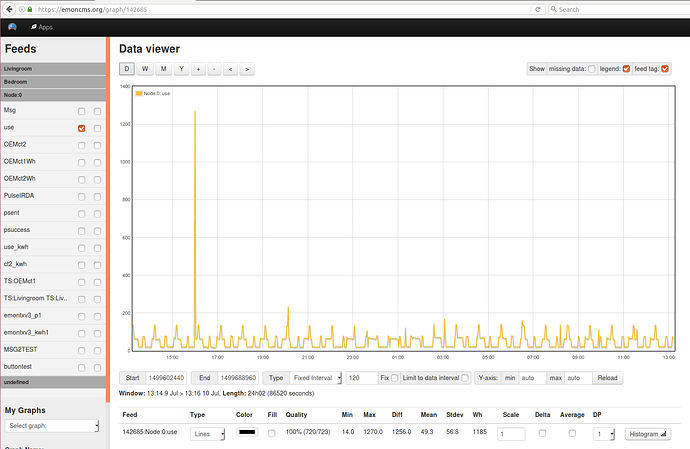
Task: Check right axis checkbox for psent feed
Action: (x=97, y=214)
